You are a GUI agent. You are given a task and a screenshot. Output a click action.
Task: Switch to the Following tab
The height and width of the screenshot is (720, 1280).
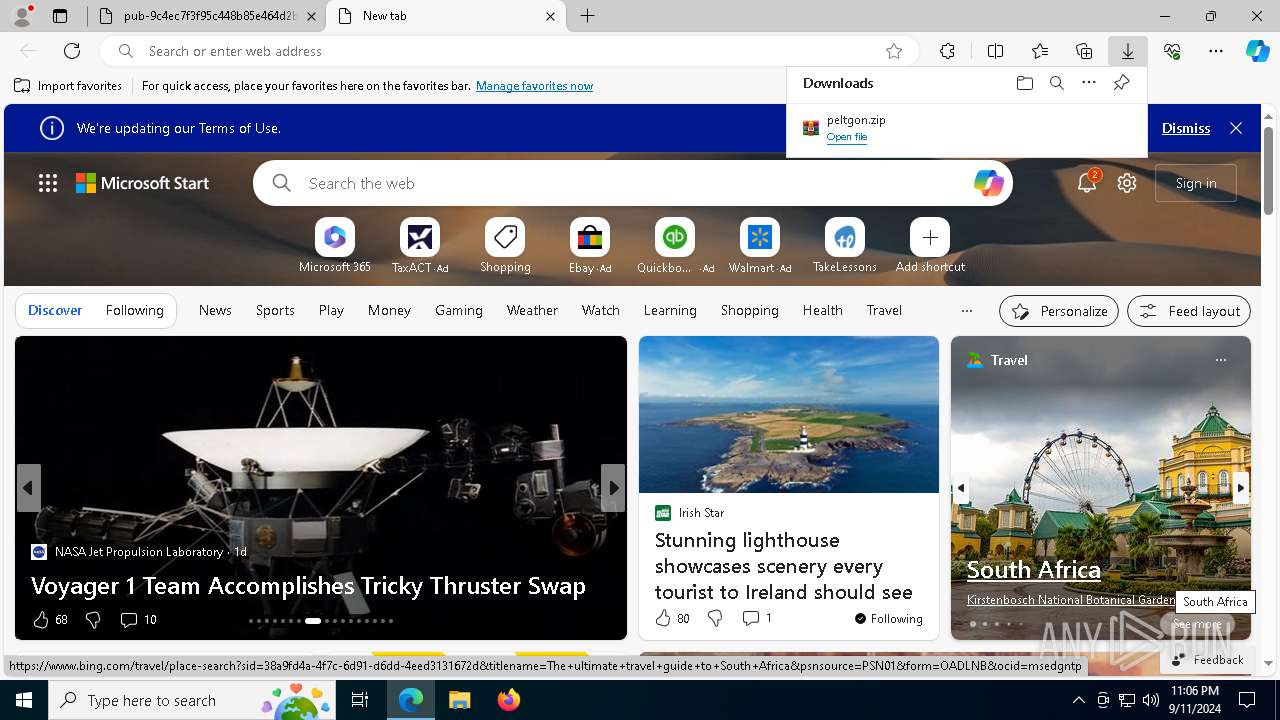[x=134, y=311]
